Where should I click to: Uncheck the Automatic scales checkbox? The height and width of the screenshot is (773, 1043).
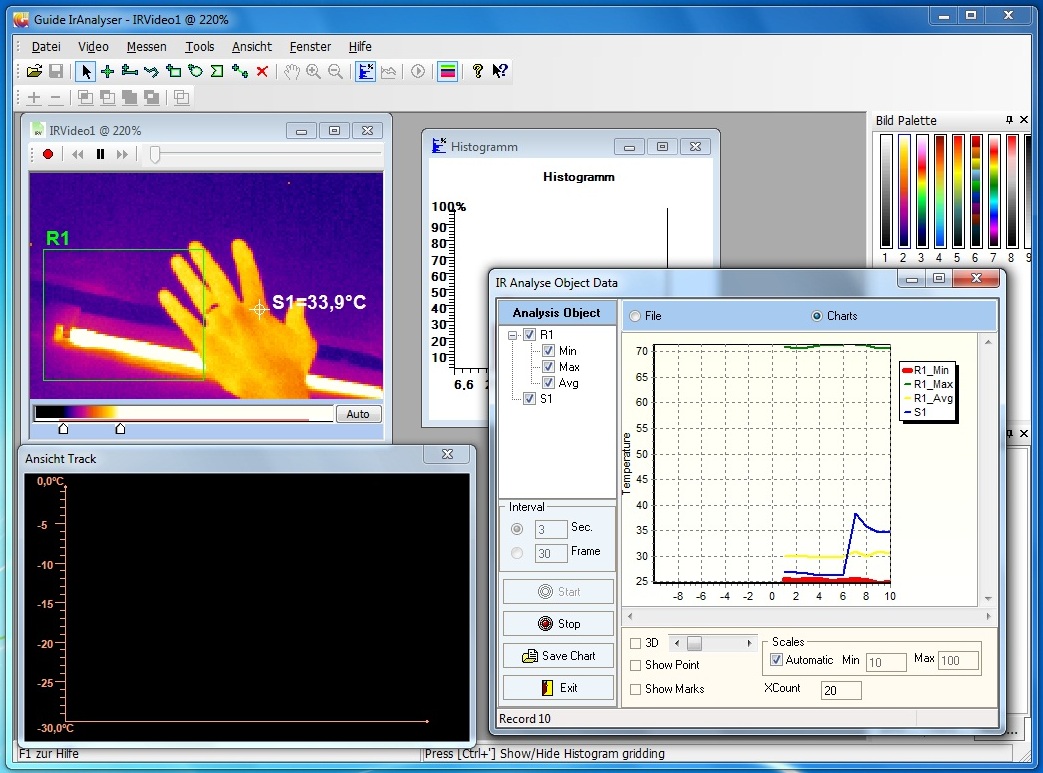[x=777, y=660]
